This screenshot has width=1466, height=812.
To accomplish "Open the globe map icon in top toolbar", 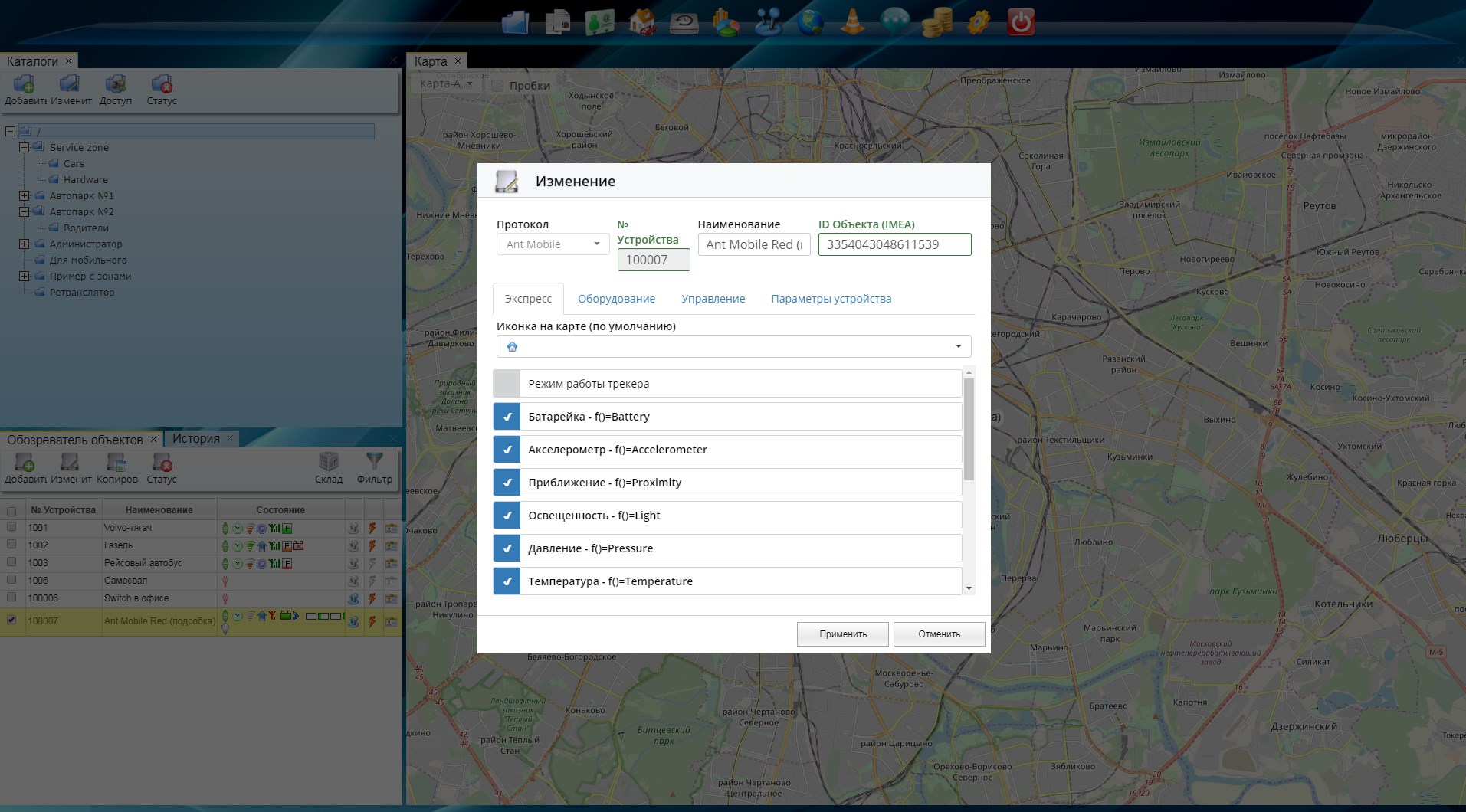I will 810,22.
